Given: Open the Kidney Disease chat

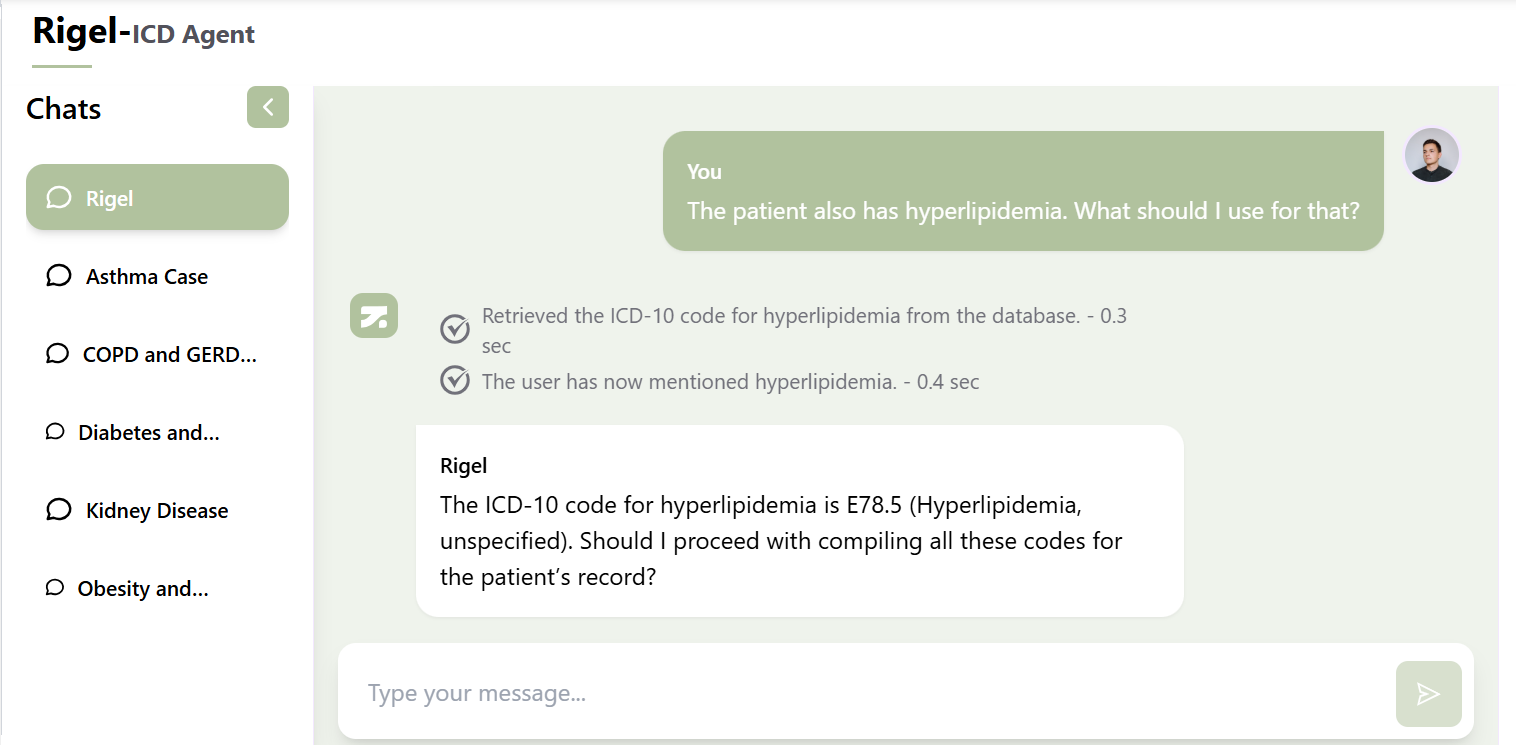Looking at the screenshot, I should [157, 510].
